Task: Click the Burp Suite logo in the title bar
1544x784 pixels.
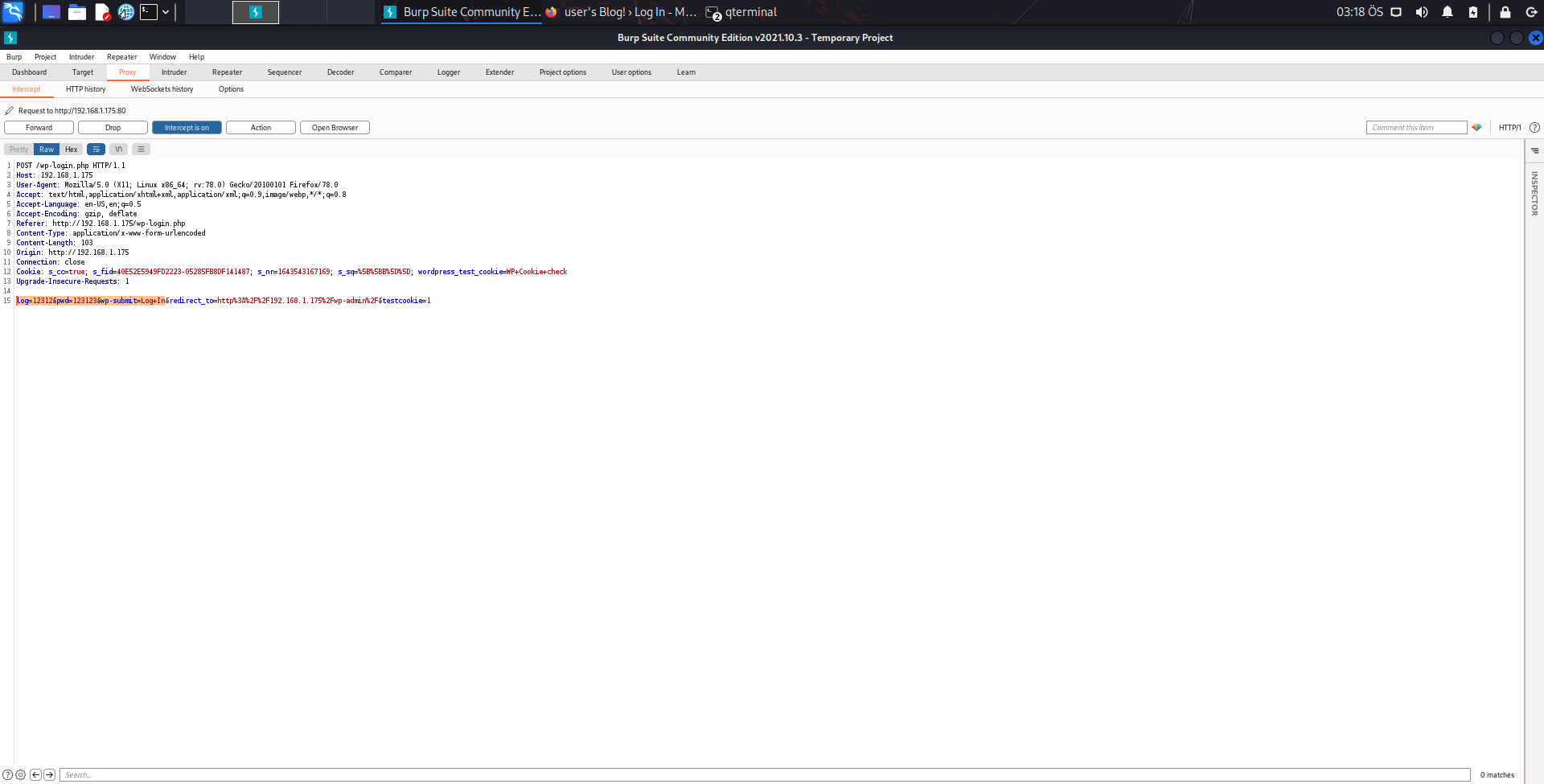Action: pyautogui.click(x=10, y=38)
